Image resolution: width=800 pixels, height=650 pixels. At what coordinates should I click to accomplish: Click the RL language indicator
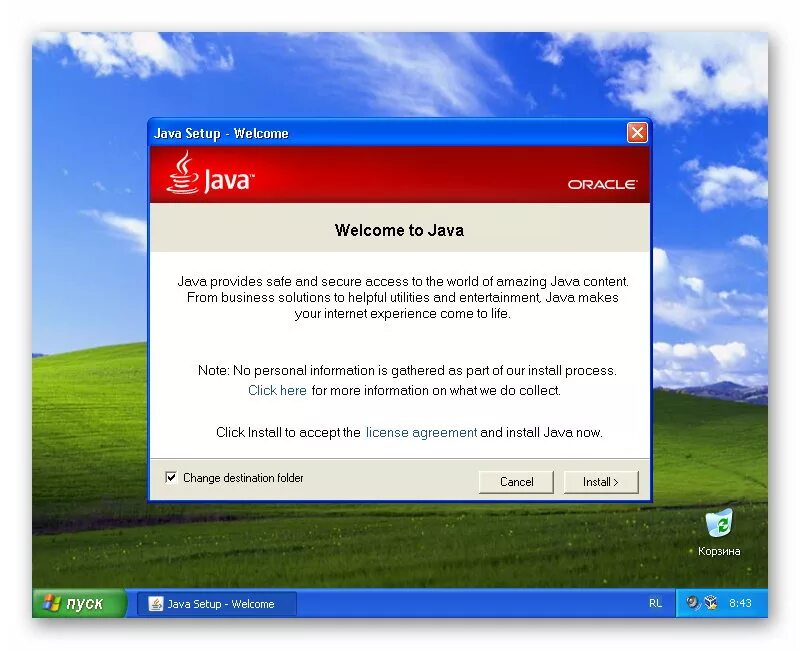(655, 603)
